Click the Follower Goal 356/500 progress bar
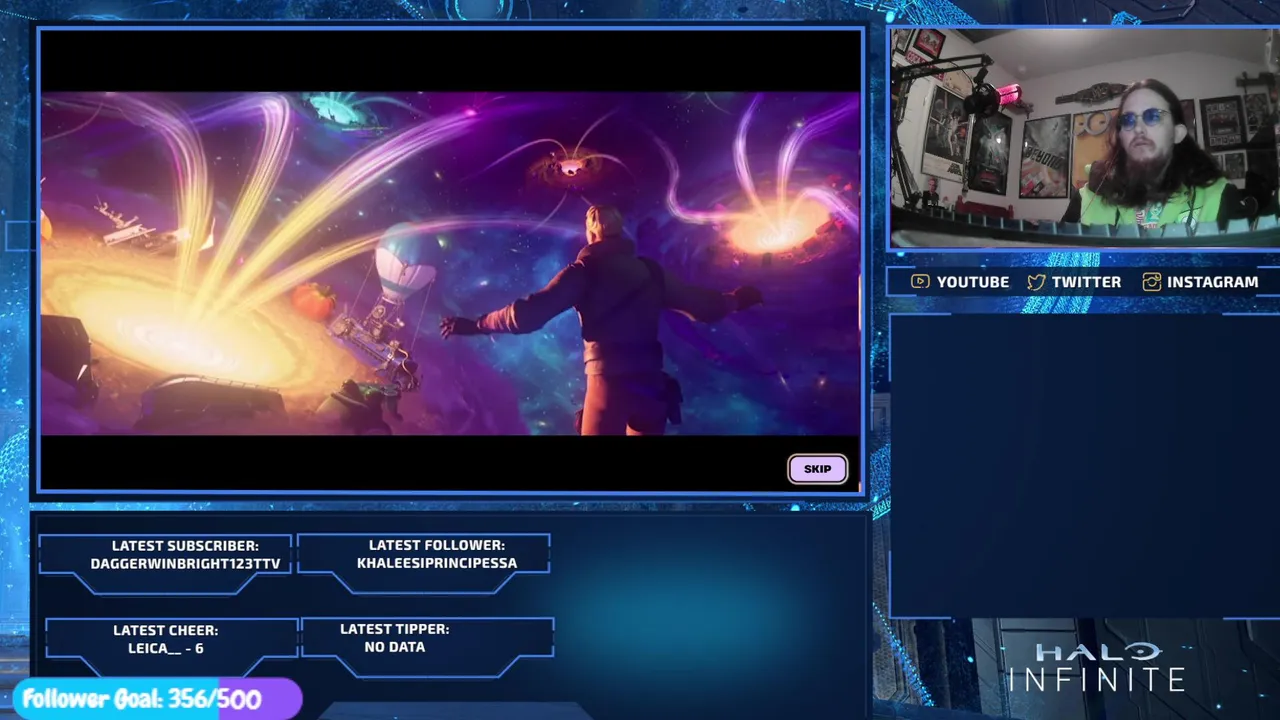The height and width of the screenshot is (720, 1280). tap(157, 699)
